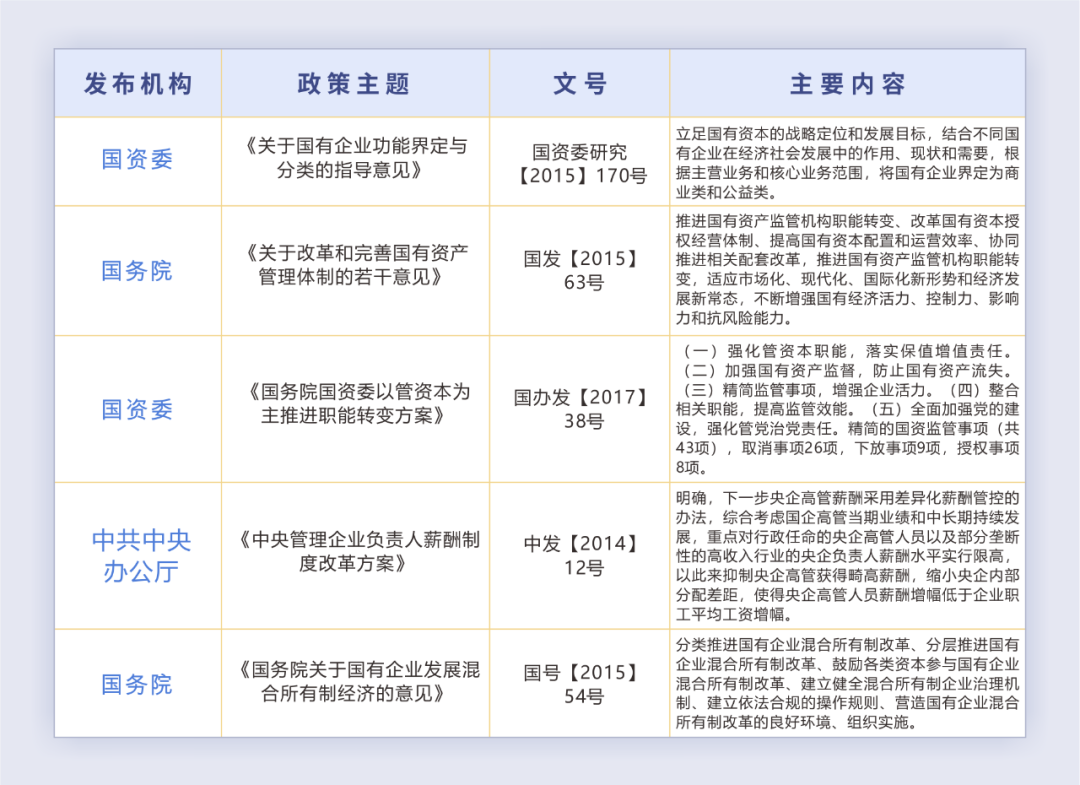Click the content starting （一）强化管资本职能

tap(847, 409)
